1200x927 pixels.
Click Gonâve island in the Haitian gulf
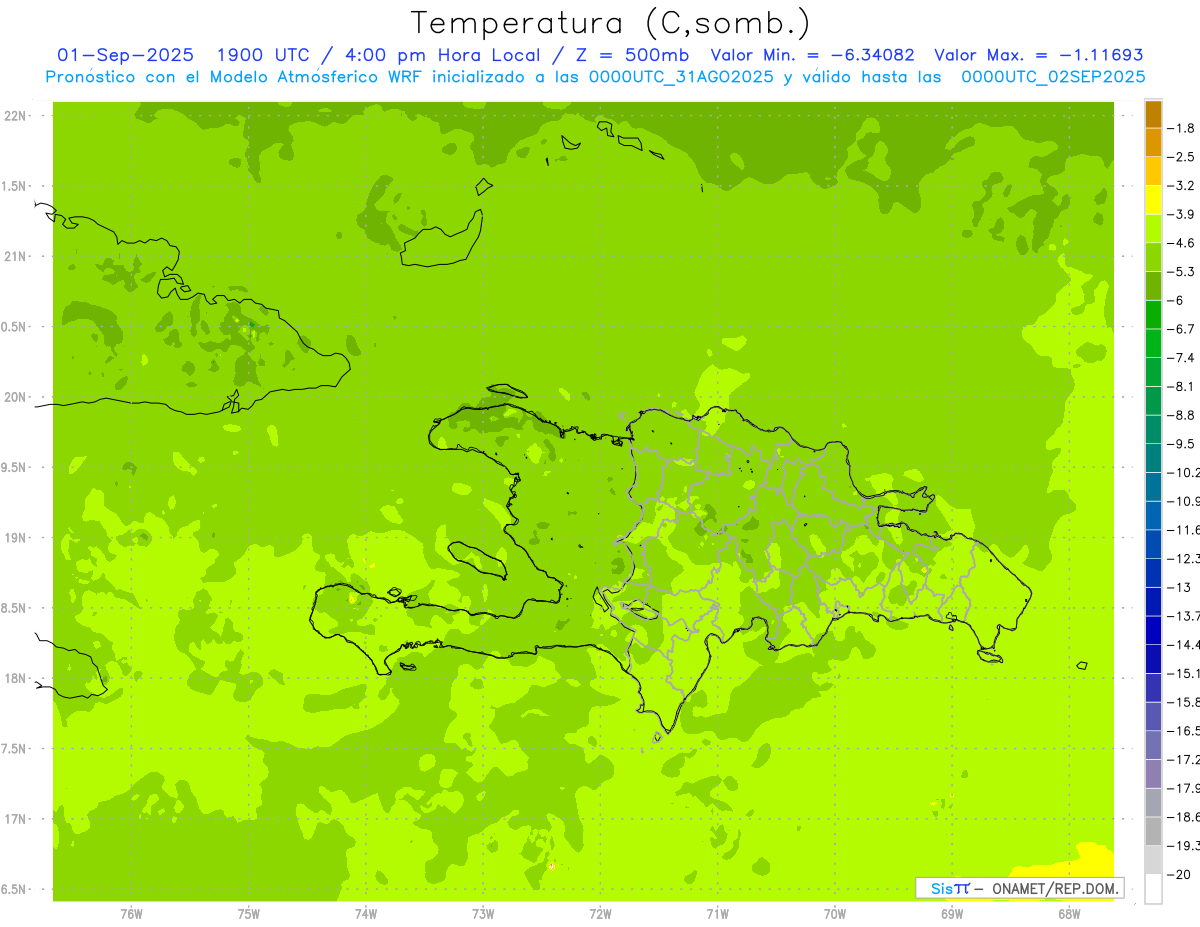coord(476,560)
